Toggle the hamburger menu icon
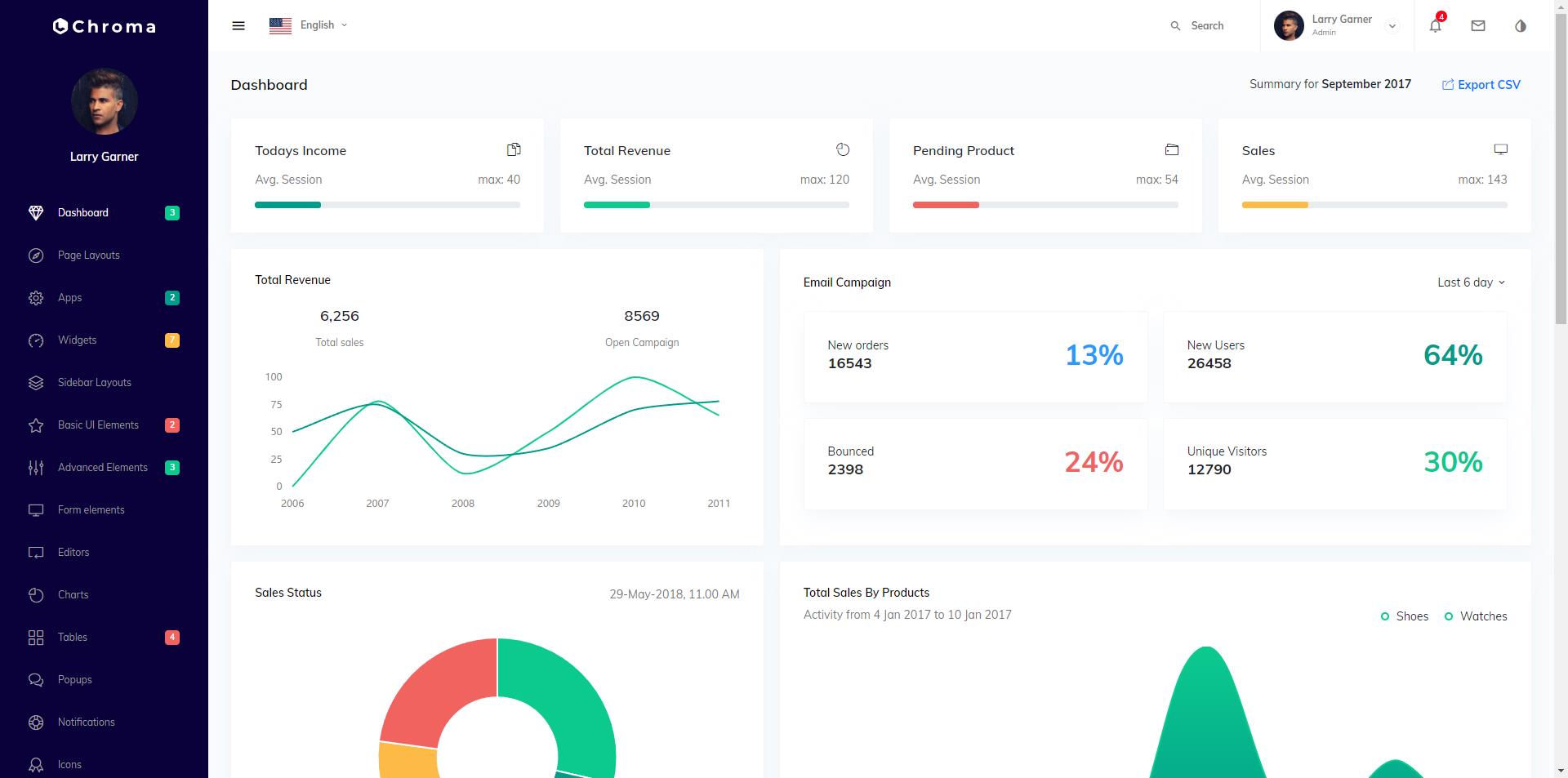The width and height of the screenshot is (1568, 778). tap(238, 25)
